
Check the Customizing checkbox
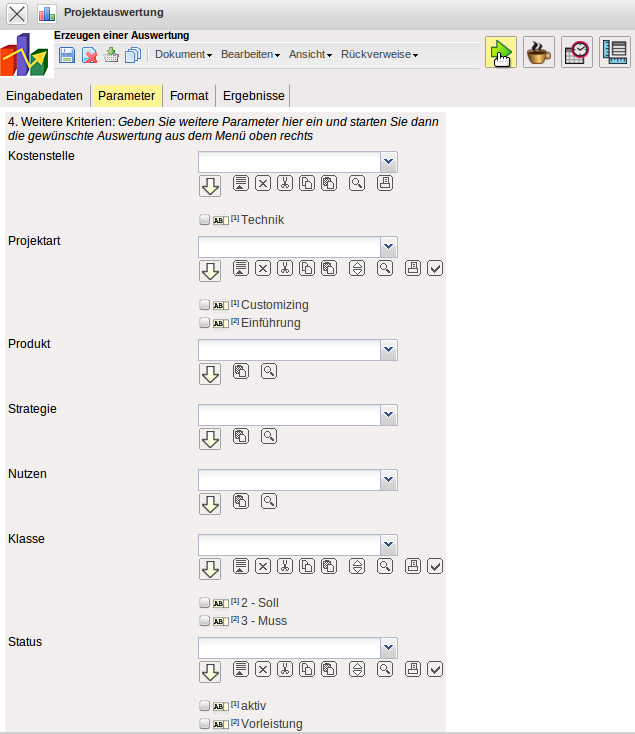[204, 305]
